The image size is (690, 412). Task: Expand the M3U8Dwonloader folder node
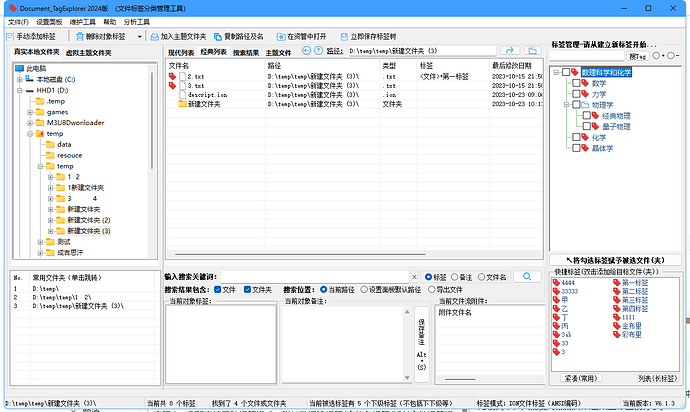click(x=30, y=123)
